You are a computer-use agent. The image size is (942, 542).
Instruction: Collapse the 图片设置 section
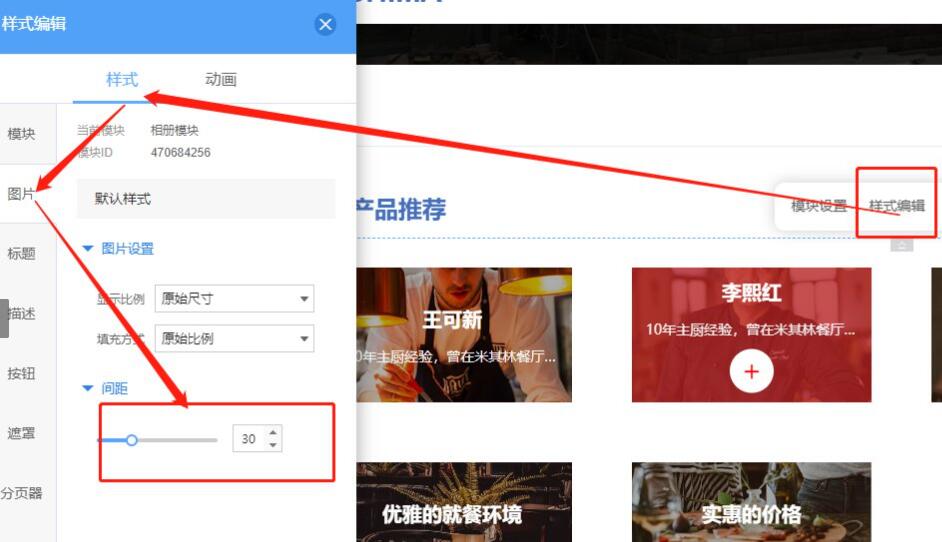(88, 249)
